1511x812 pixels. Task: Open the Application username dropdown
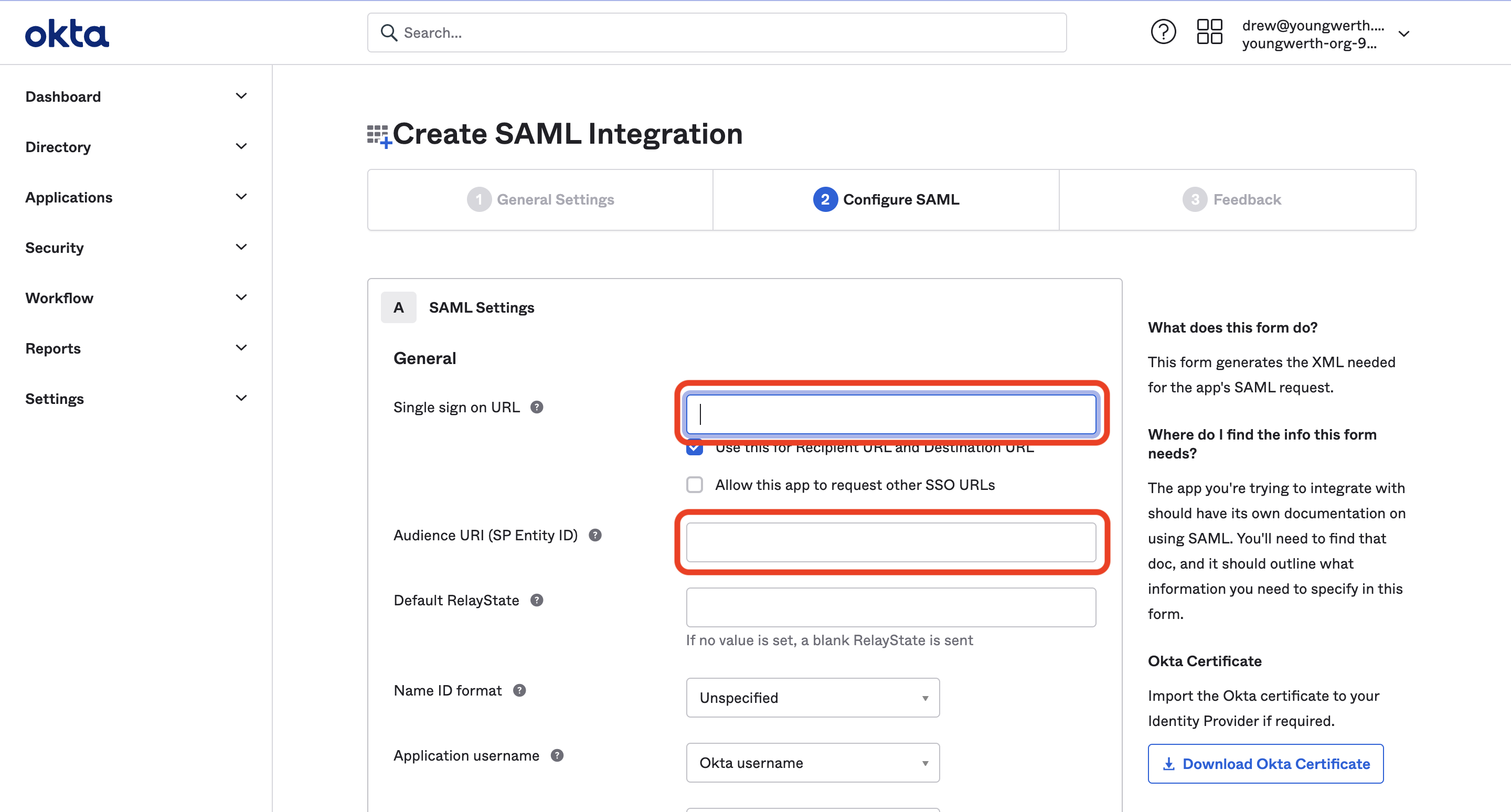(812, 762)
